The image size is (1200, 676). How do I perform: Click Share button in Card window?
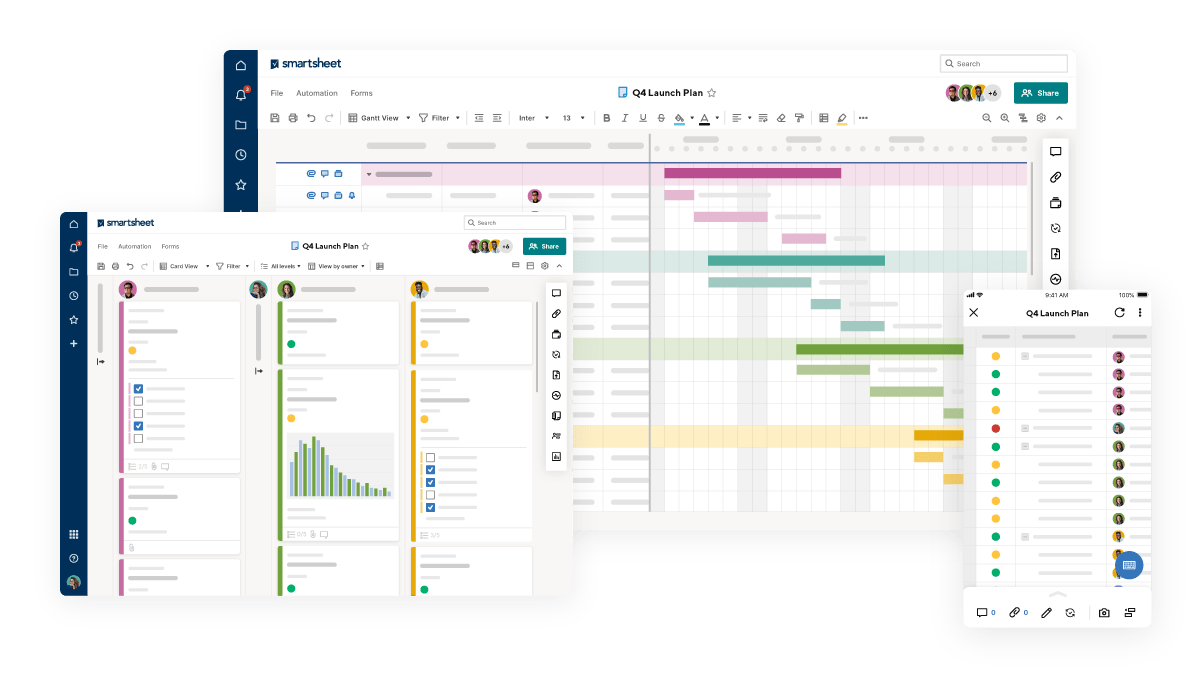[x=544, y=246]
